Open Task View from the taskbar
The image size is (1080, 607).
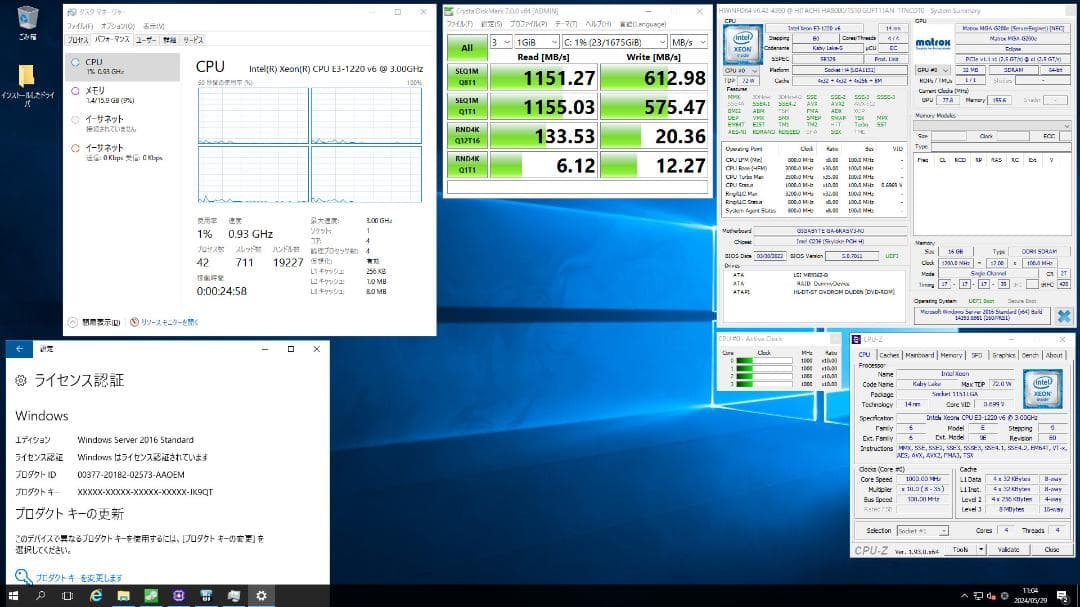(x=66, y=596)
